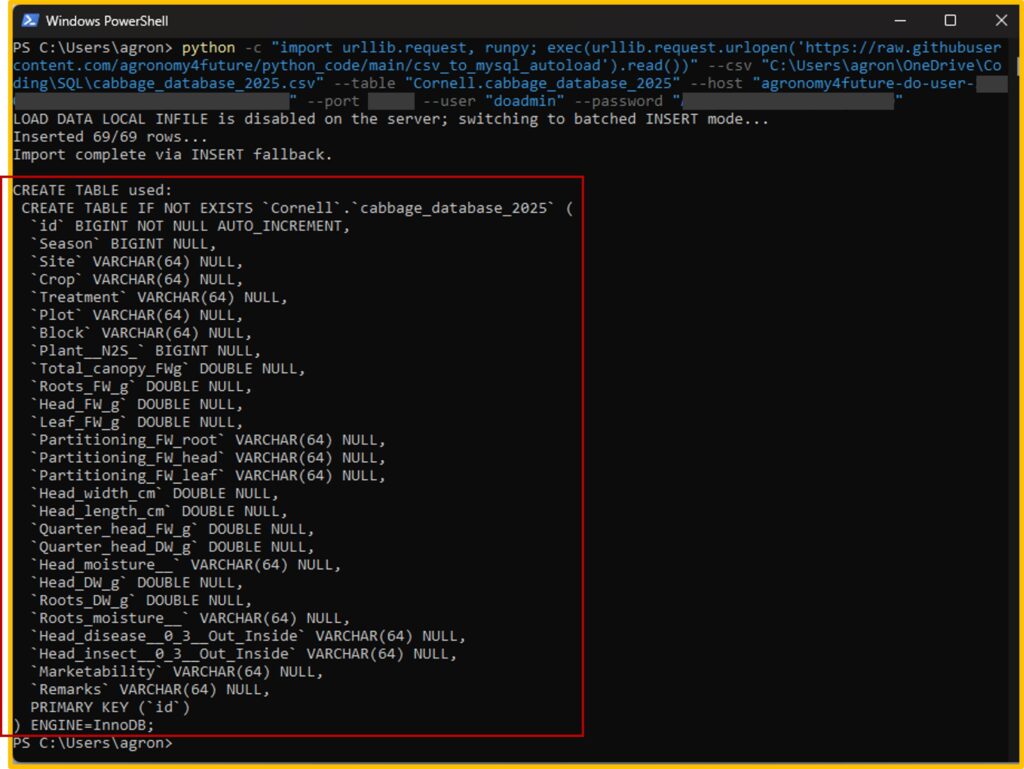
Task: Click the word 'python' in the command
Action: 208,48
